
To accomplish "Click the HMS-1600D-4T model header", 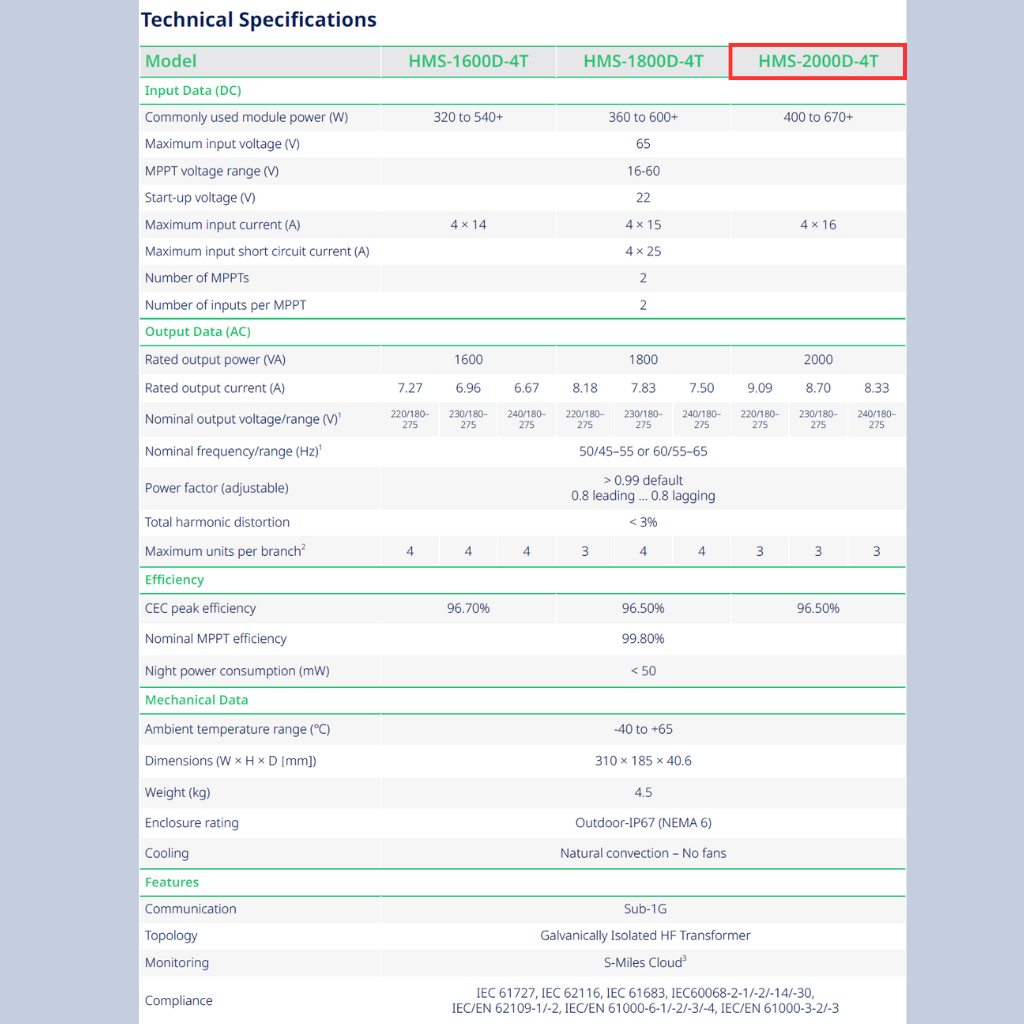I will pyautogui.click(x=468, y=61).
